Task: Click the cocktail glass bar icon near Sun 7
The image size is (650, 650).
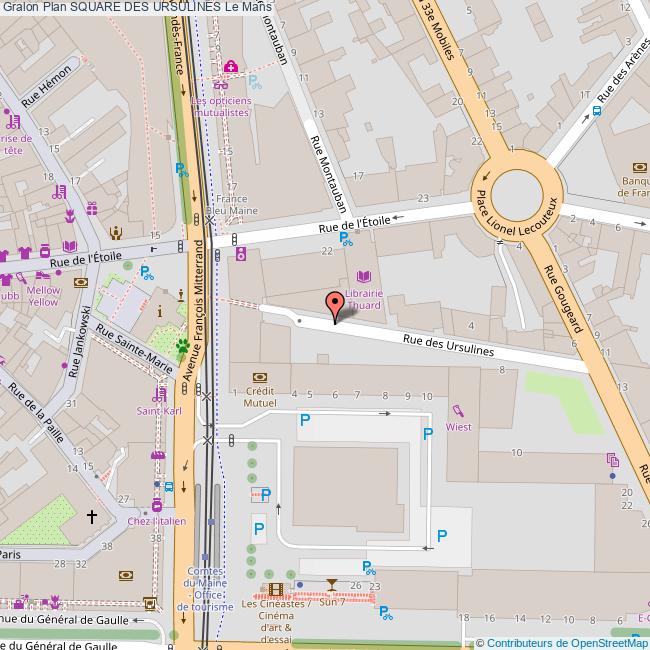Action: pyautogui.click(x=332, y=584)
